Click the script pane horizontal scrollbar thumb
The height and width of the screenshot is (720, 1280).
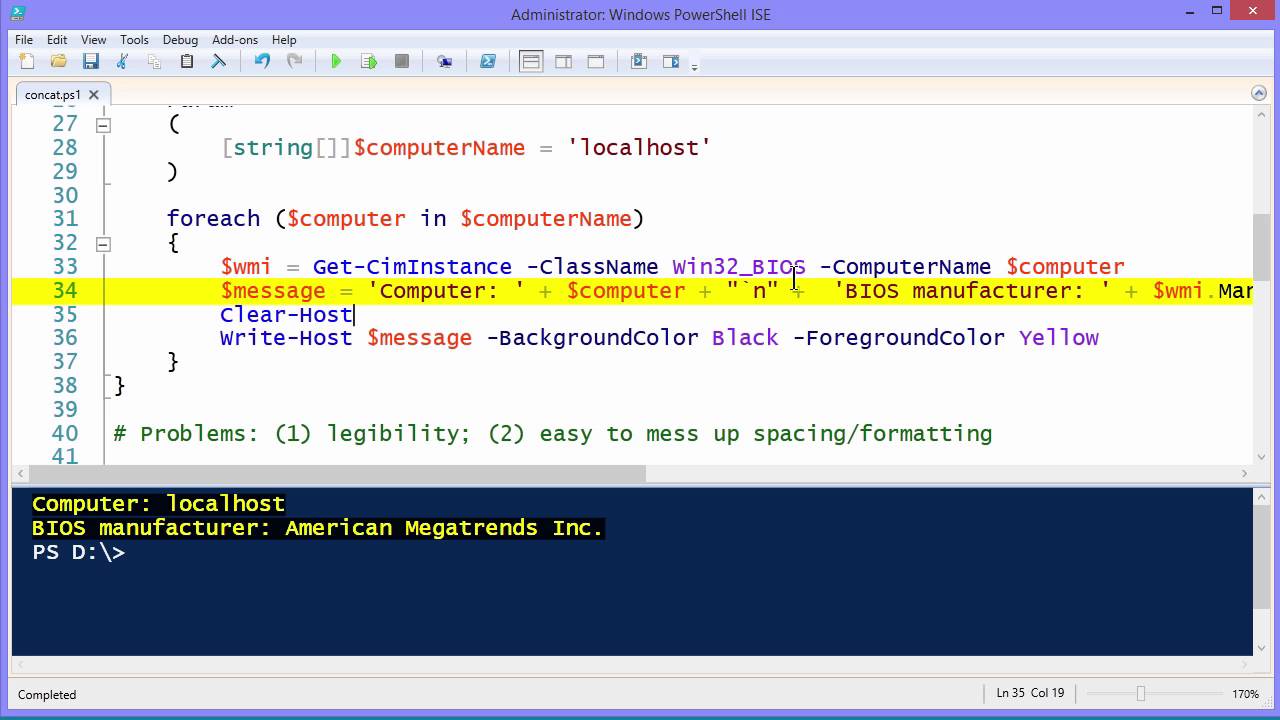click(x=335, y=473)
